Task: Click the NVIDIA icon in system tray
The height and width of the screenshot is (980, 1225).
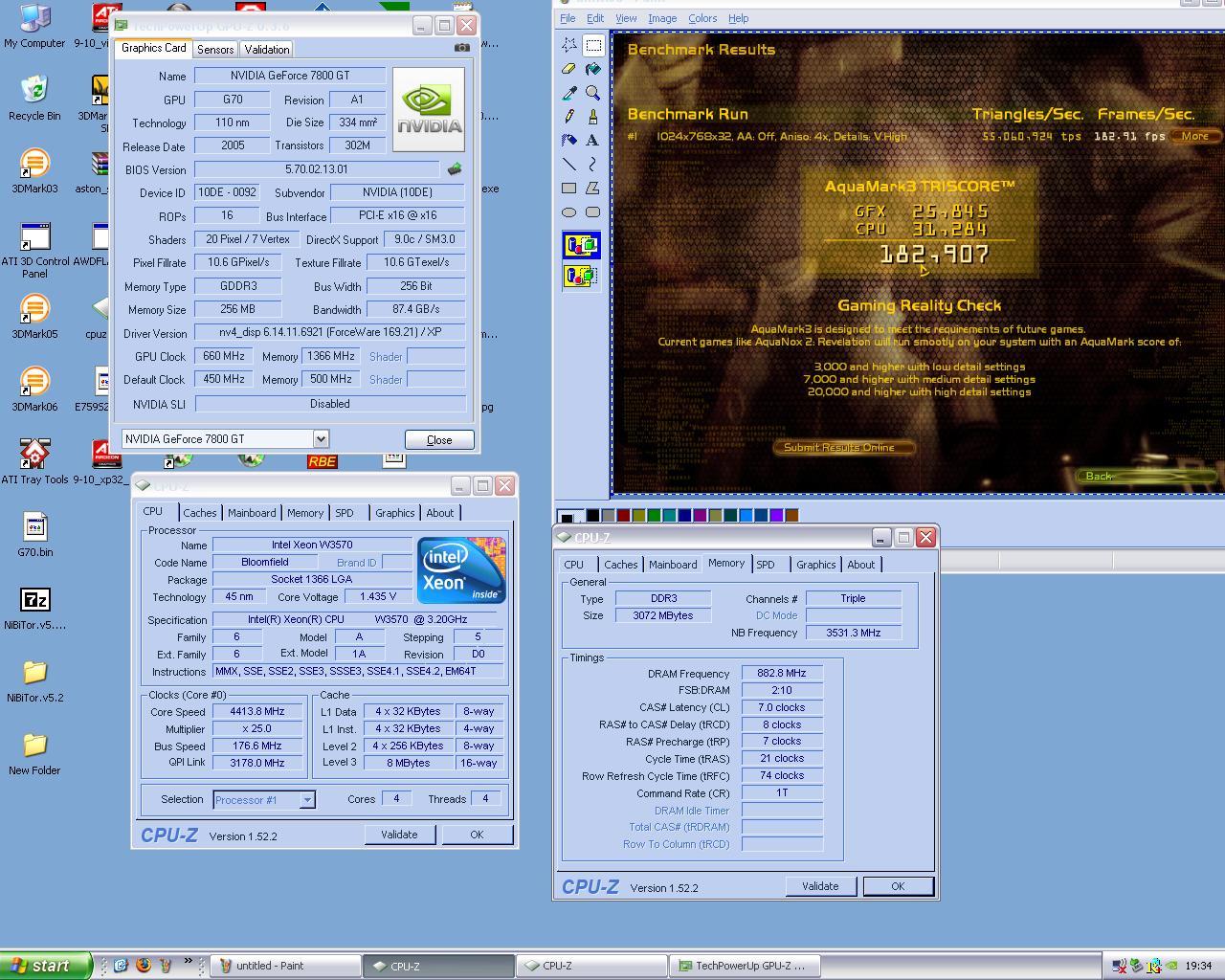Action: click(1171, 966)
